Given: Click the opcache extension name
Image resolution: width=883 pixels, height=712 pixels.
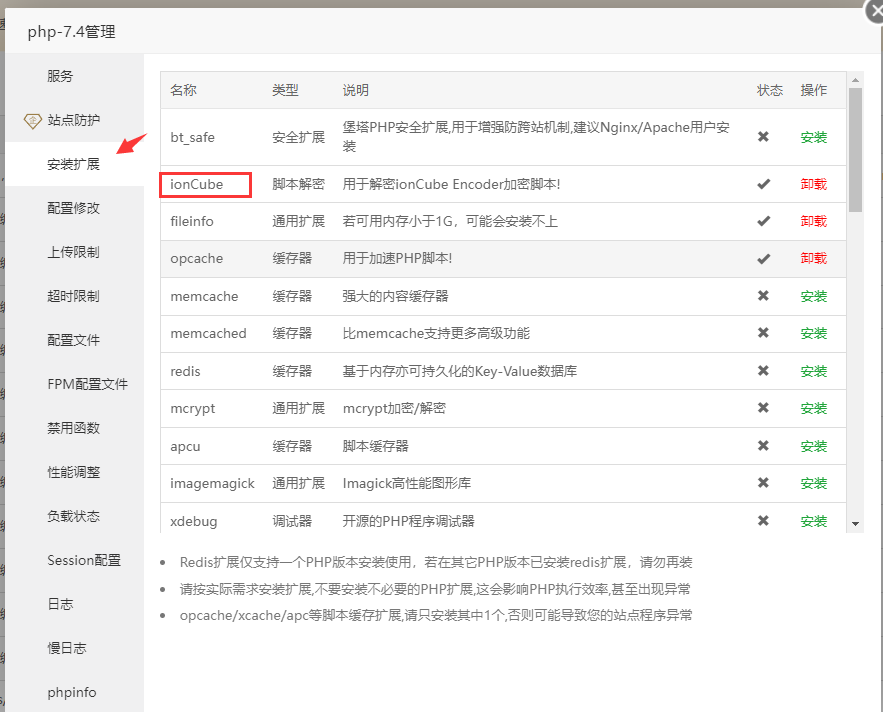Looking at the screenshot, I should 197,259.
